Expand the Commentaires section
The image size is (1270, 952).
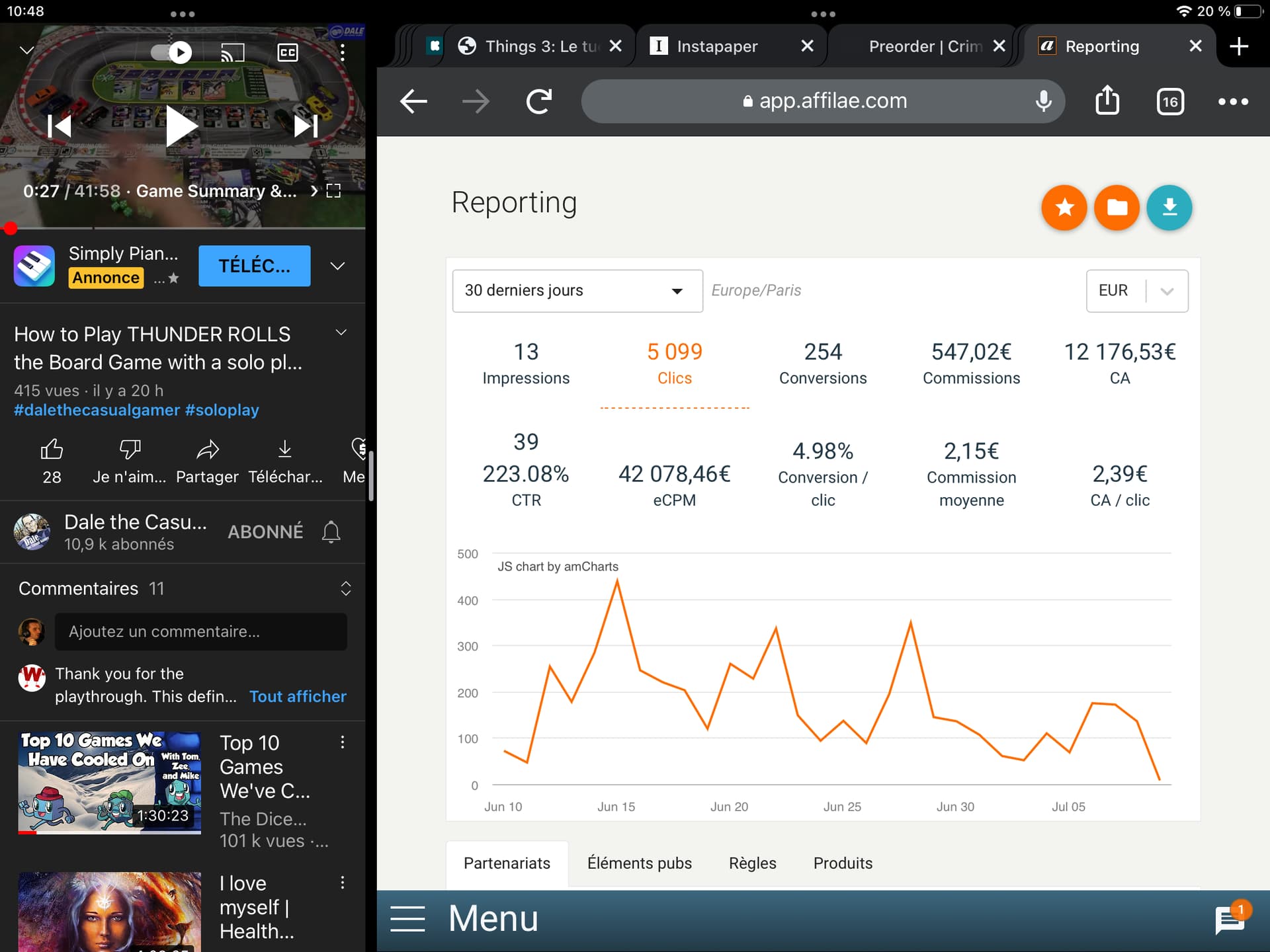[x=345, y=588]
